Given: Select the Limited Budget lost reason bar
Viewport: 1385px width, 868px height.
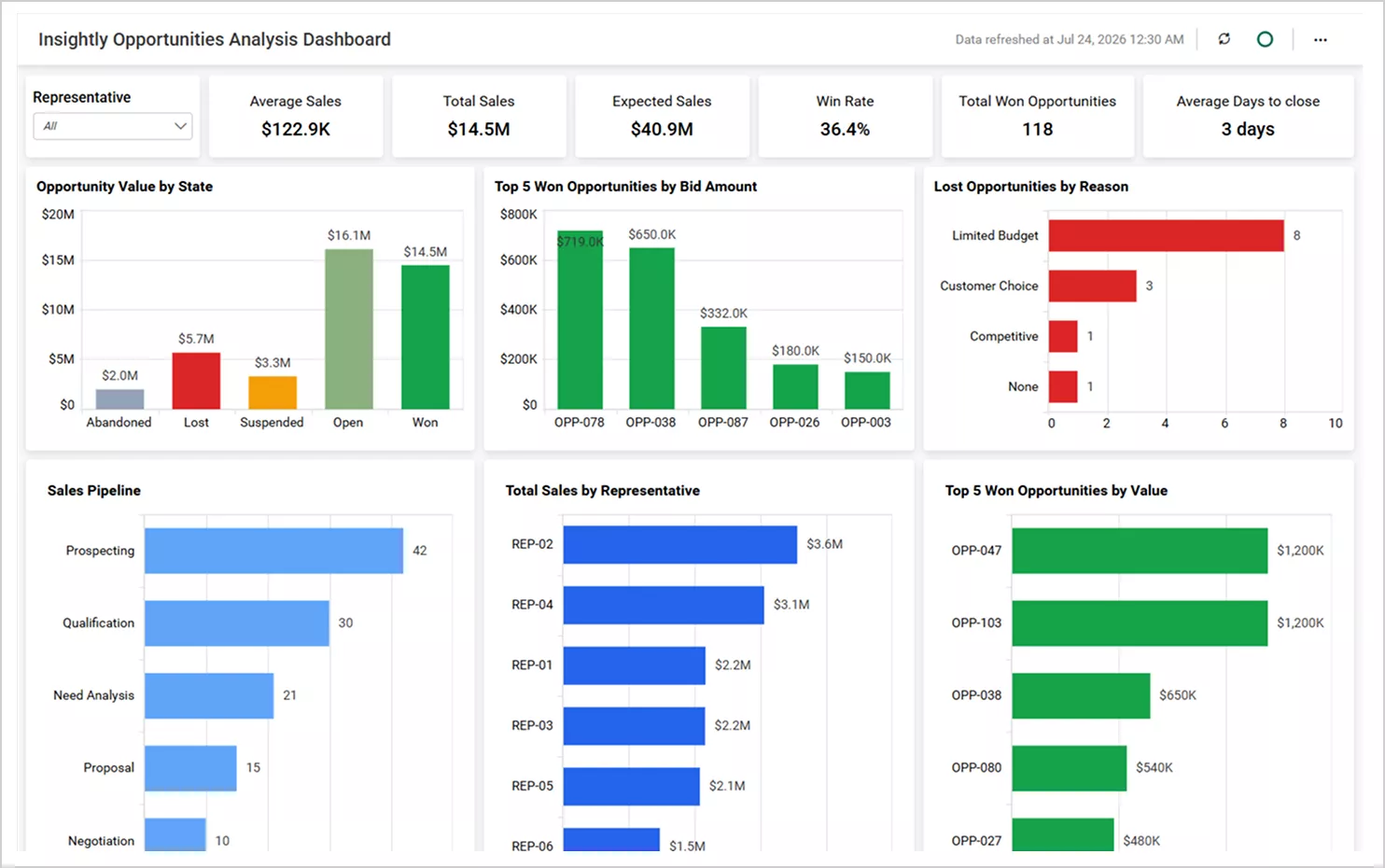Looking at the screenshot, I should [1166, 235].
